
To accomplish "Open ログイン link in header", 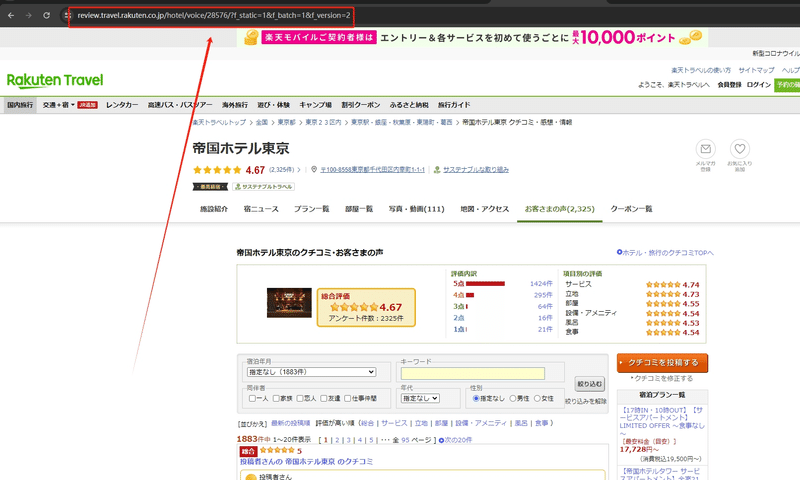I will [759, 85].
